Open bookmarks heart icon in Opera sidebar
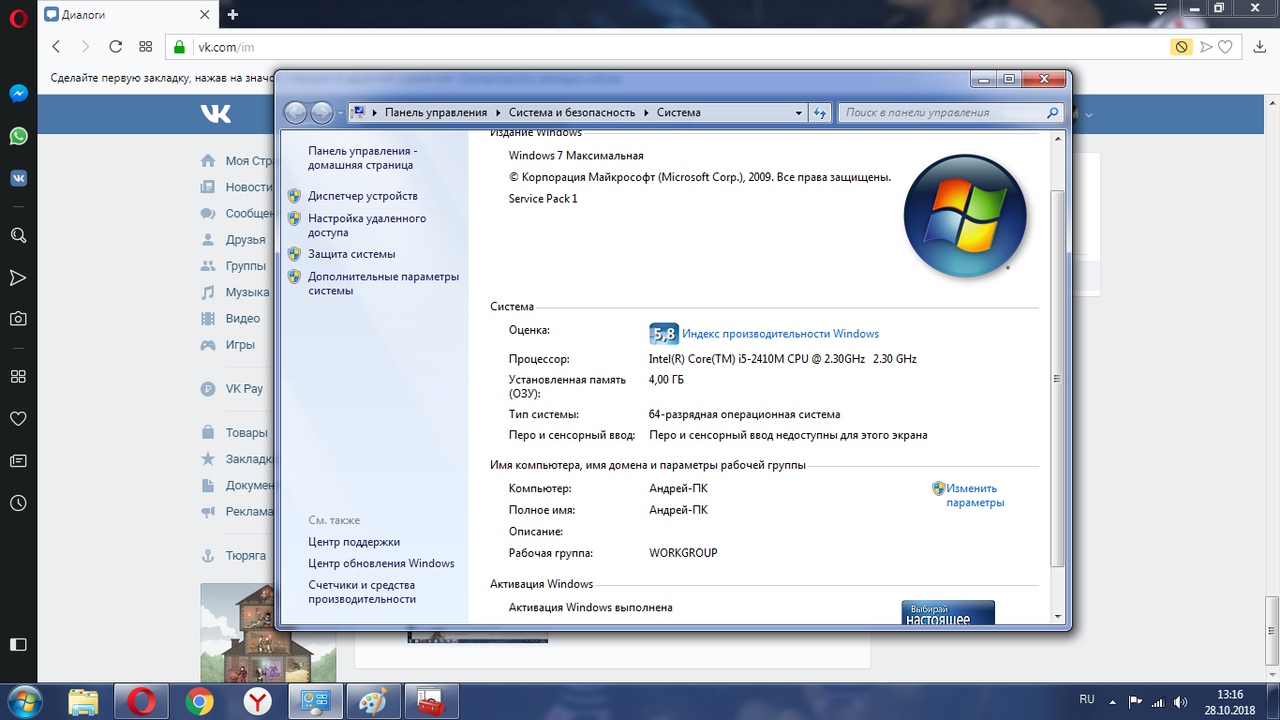 point(18,418)
